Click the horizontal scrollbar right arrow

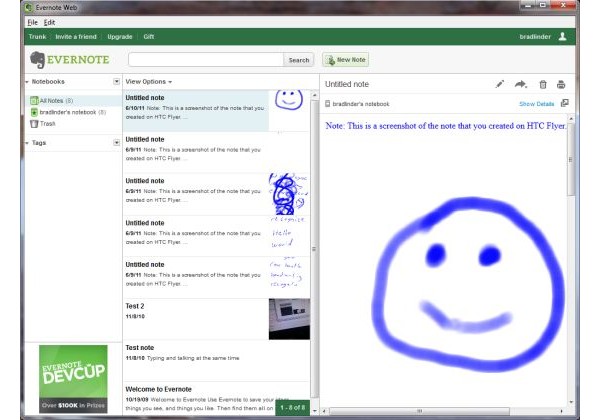(x=561, y=411)
